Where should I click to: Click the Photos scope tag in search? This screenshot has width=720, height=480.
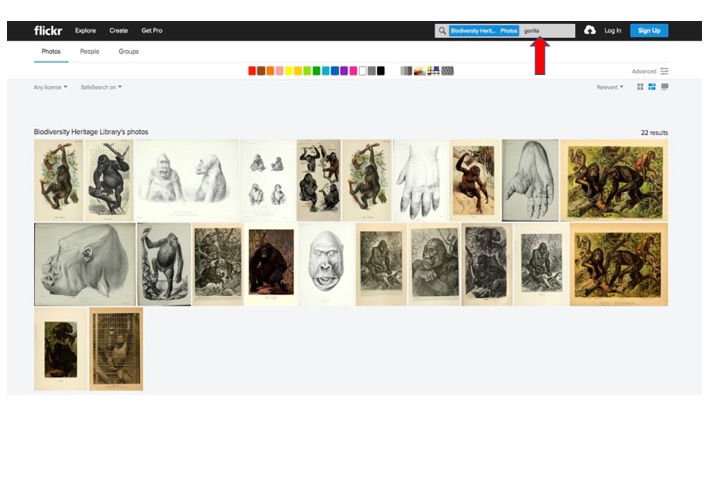pyautogui.click(x=509, y=31)
